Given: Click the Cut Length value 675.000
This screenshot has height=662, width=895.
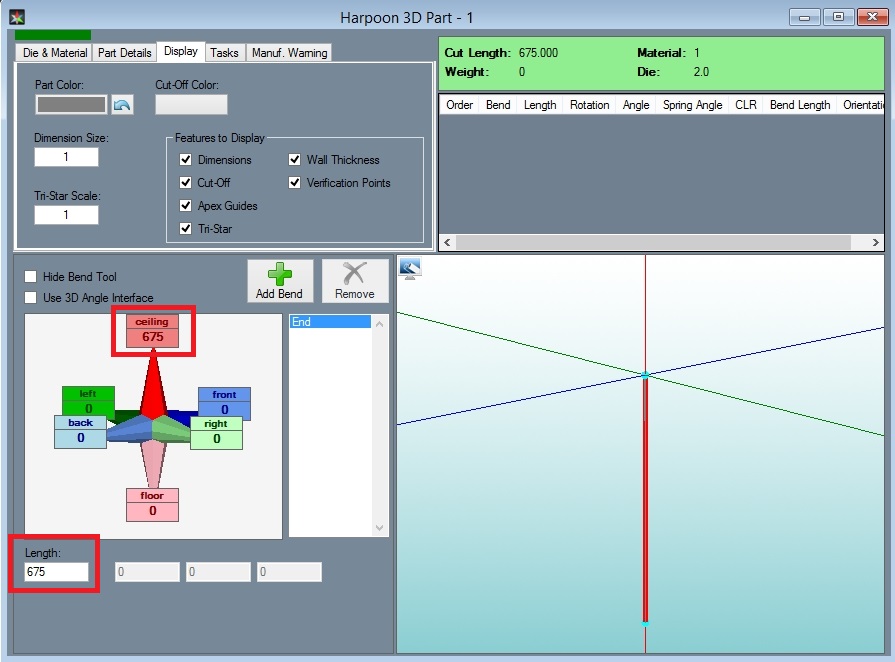Looking at the screenshot, I should [x=538, y=53].
